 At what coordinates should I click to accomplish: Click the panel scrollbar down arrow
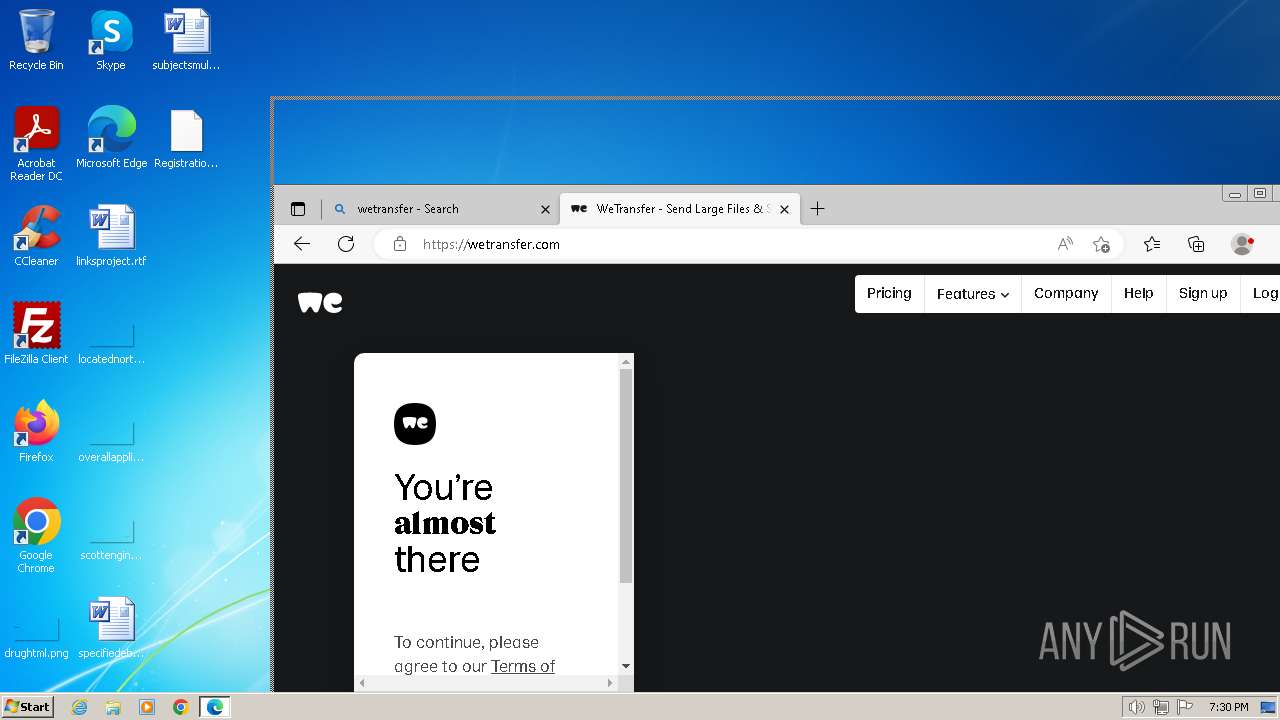coord(626,666)
